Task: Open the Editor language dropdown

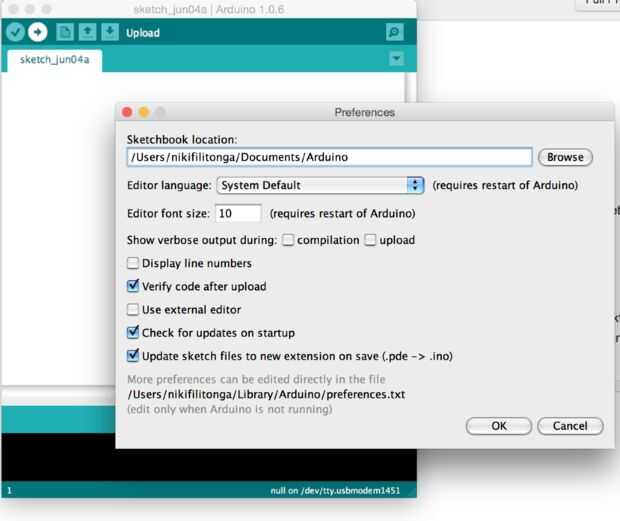Action: pyautogui.click(x=320, y=185)
